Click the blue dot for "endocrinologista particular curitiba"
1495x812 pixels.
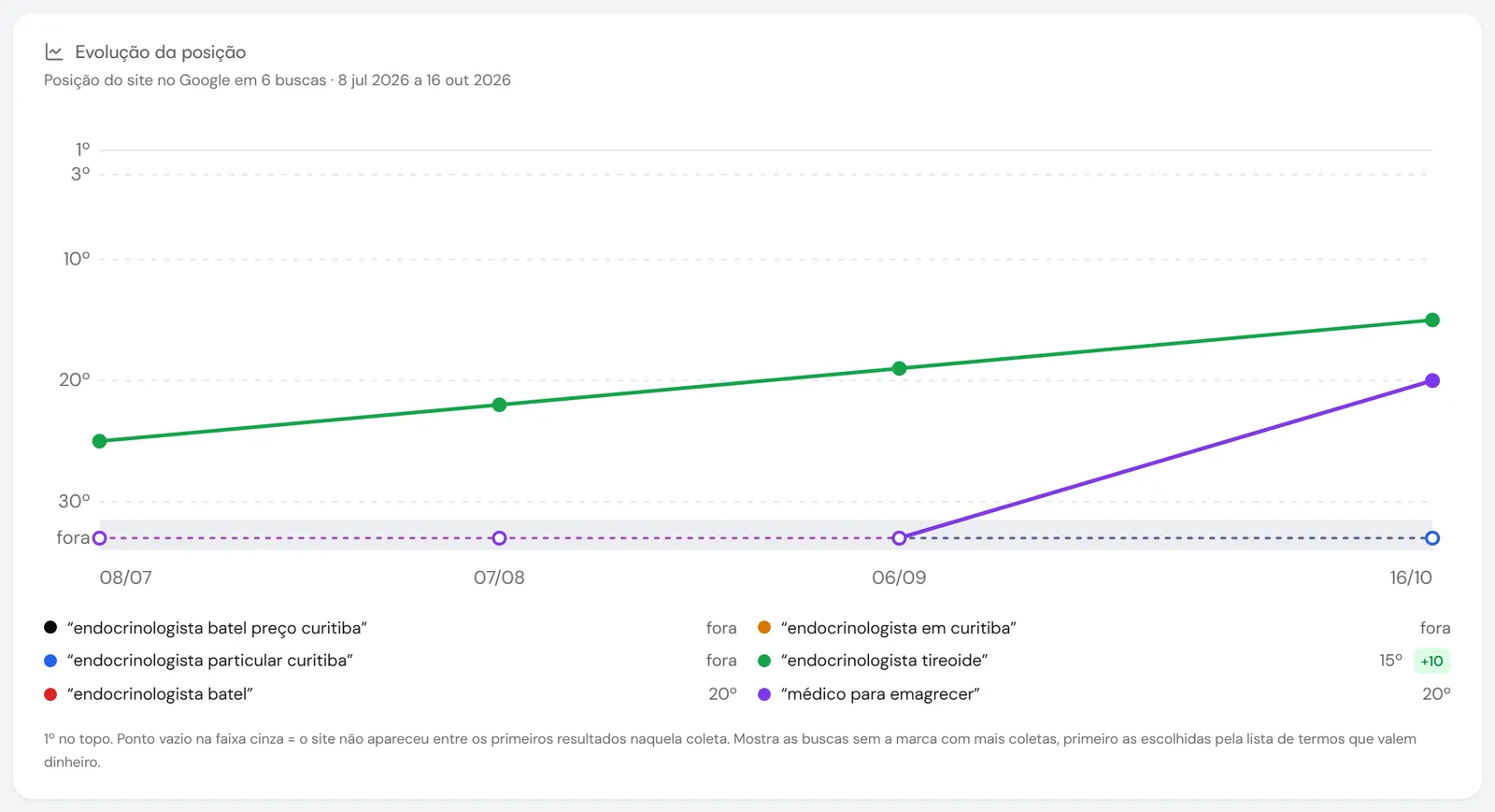[50, 661]
